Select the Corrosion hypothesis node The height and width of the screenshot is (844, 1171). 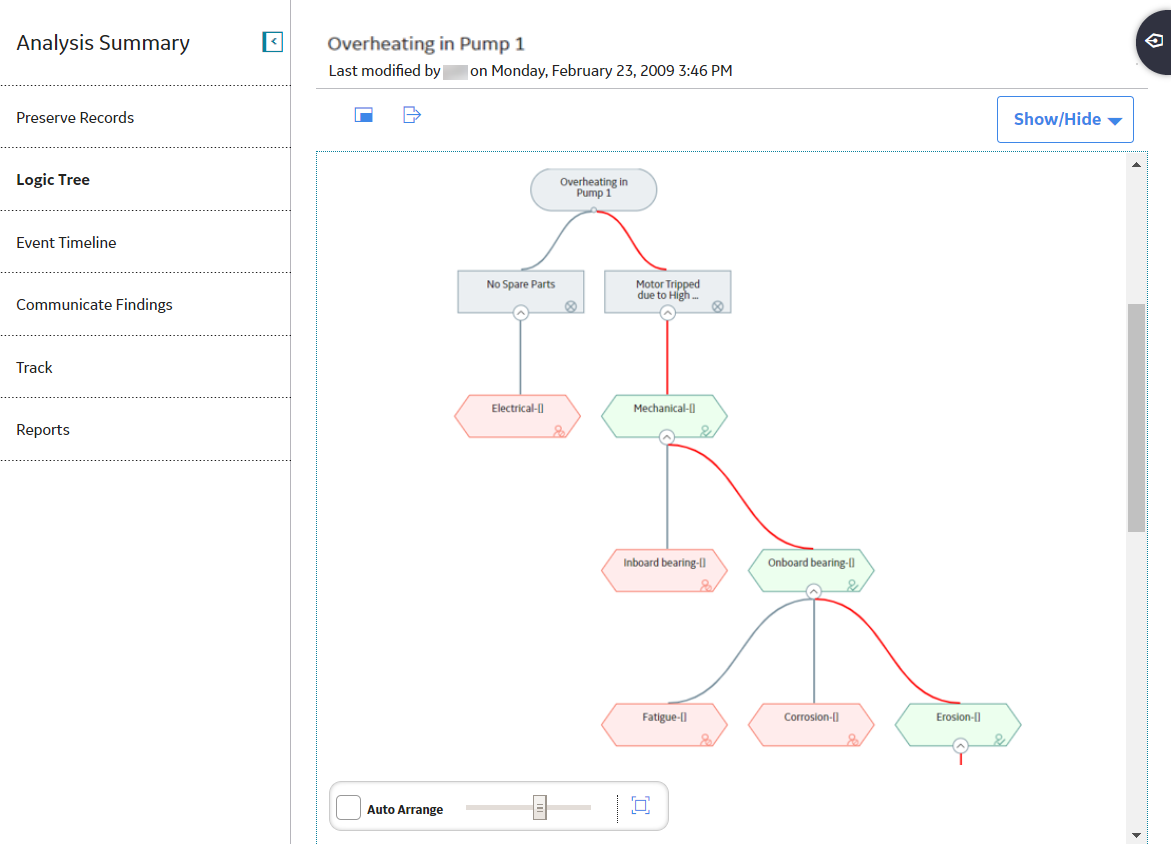[x=811, y=724]
